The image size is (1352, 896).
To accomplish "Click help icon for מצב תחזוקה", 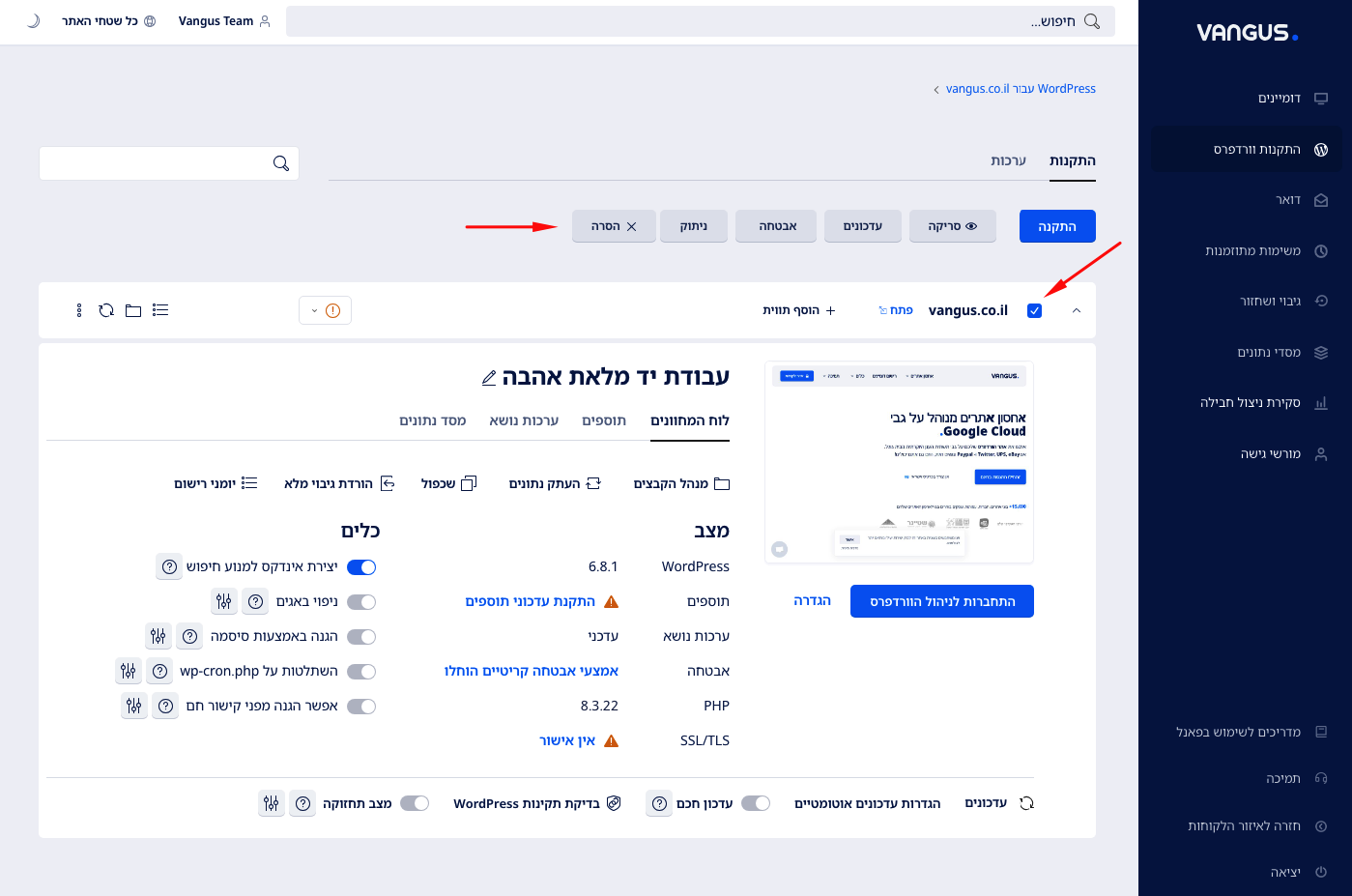I will (303, 803).
